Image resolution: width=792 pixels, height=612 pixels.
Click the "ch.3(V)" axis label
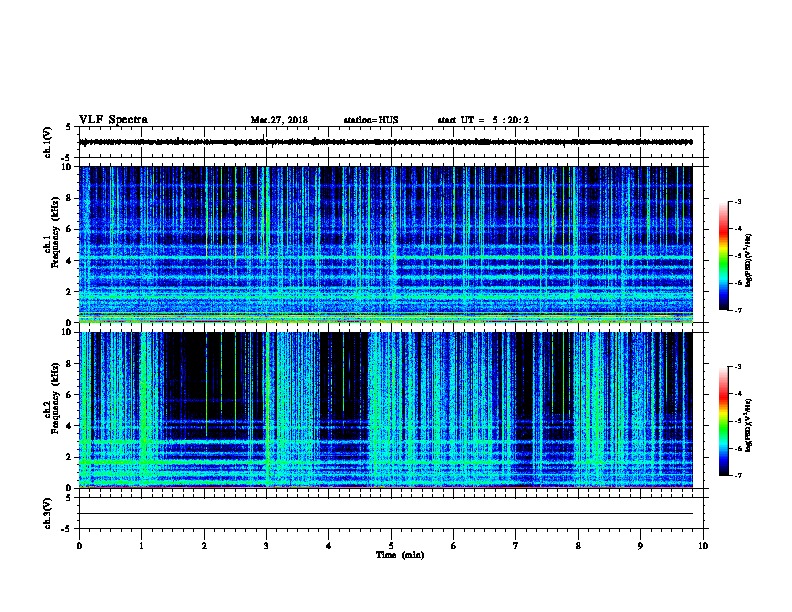point(48,513)
